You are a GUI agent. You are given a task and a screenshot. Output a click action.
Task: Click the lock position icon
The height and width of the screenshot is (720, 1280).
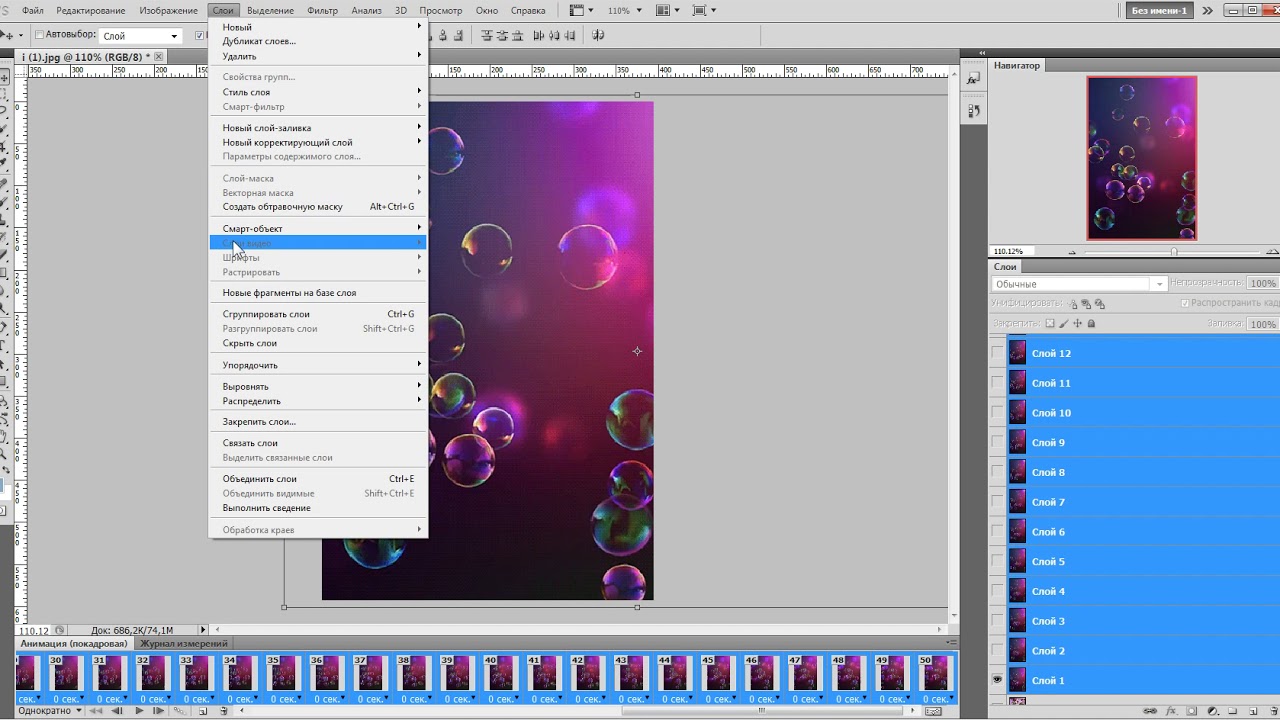pyautogui.click(x=1077, y=324)
